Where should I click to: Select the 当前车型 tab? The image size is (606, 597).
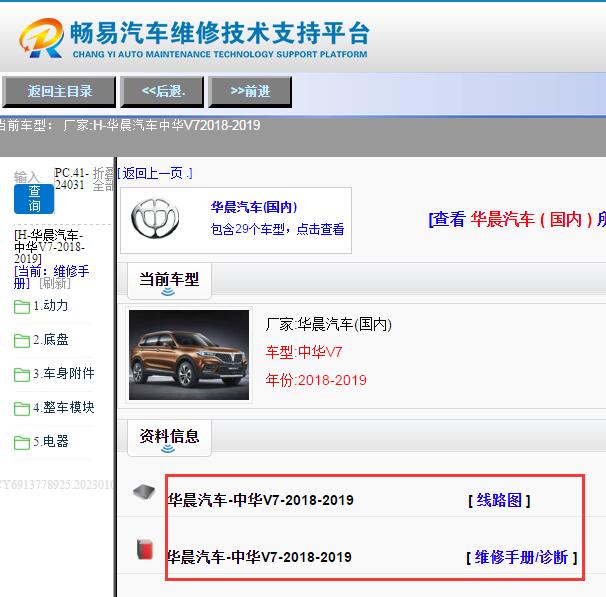(169, 281)
